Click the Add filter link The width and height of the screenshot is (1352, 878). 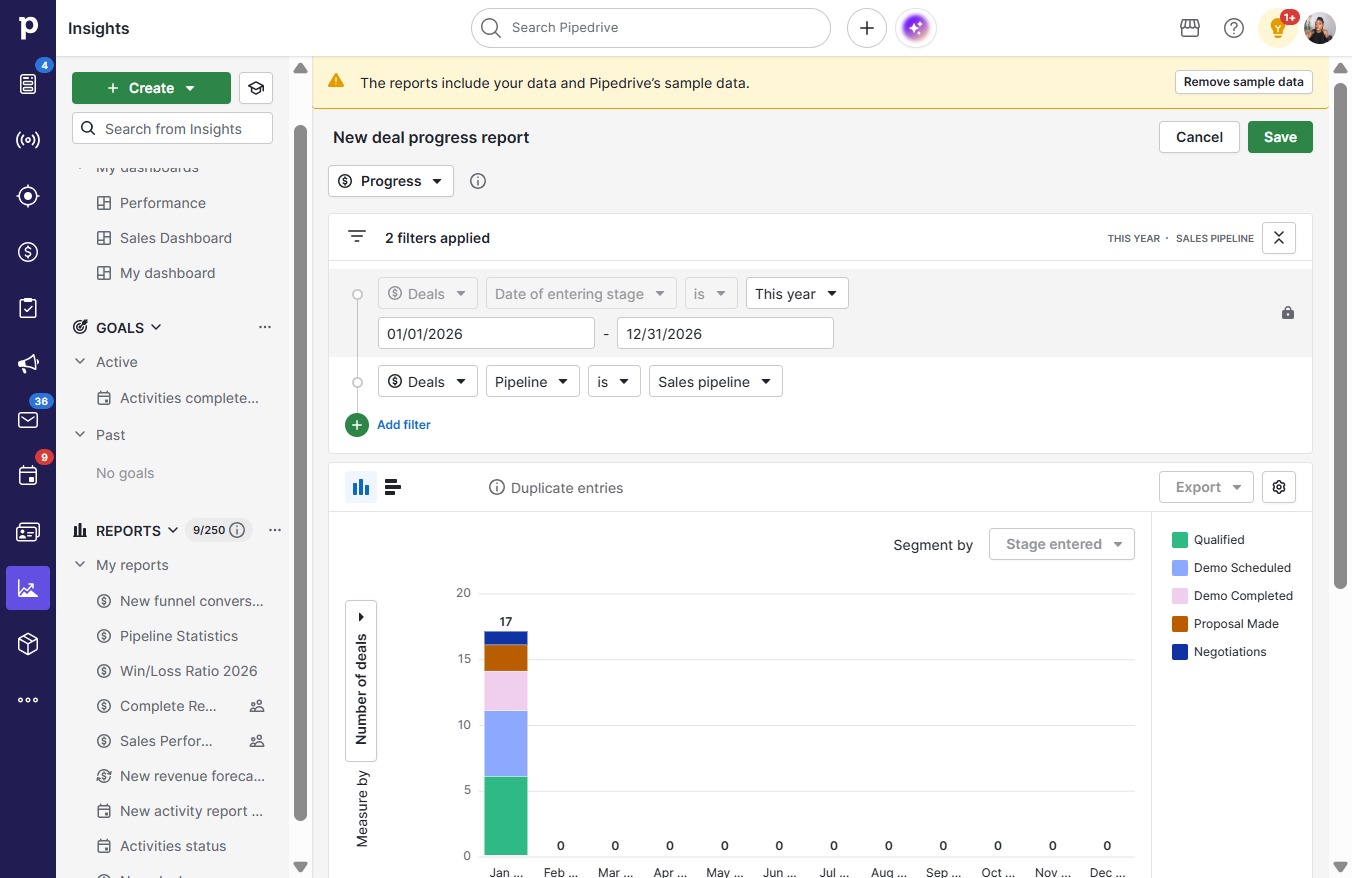[404, 425]
